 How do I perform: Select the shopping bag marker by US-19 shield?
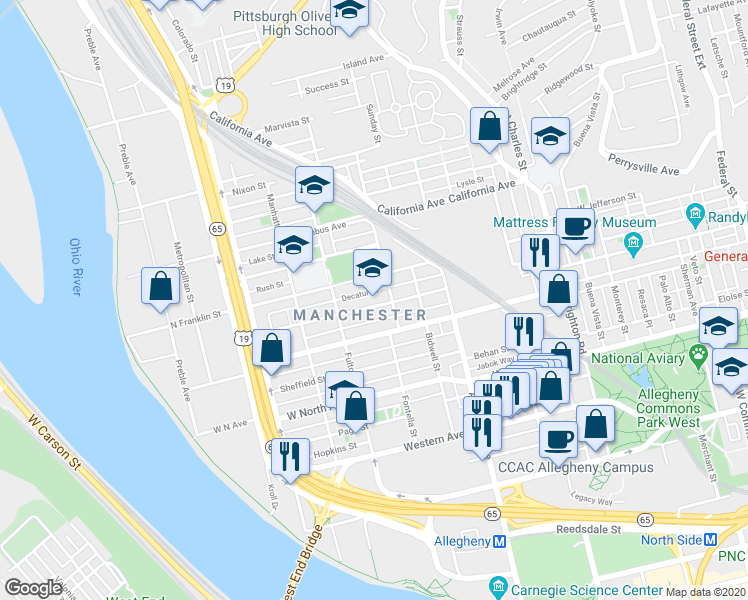pyautogui.click(x=271, y=349)
